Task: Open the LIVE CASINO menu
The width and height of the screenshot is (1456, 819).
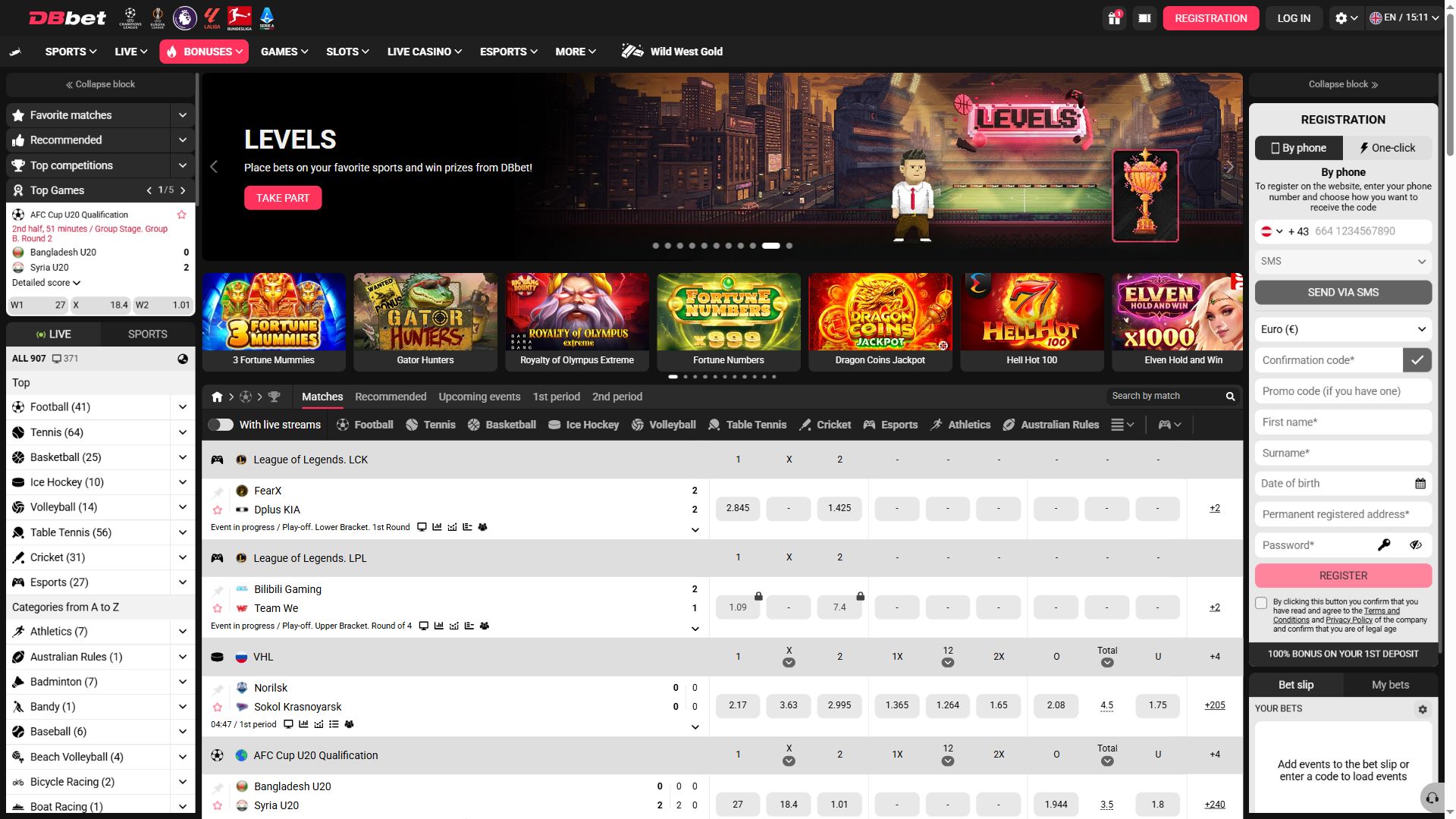Action: coord(424,52)
